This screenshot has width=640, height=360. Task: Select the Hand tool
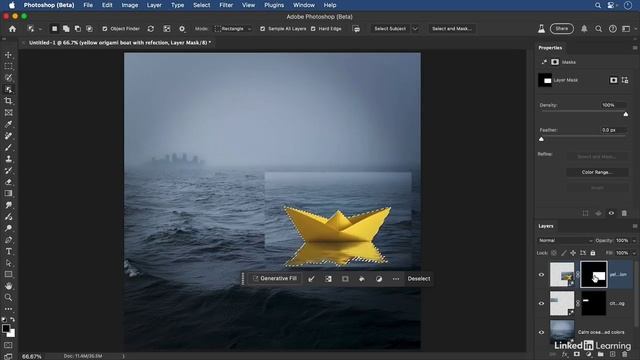8,286
